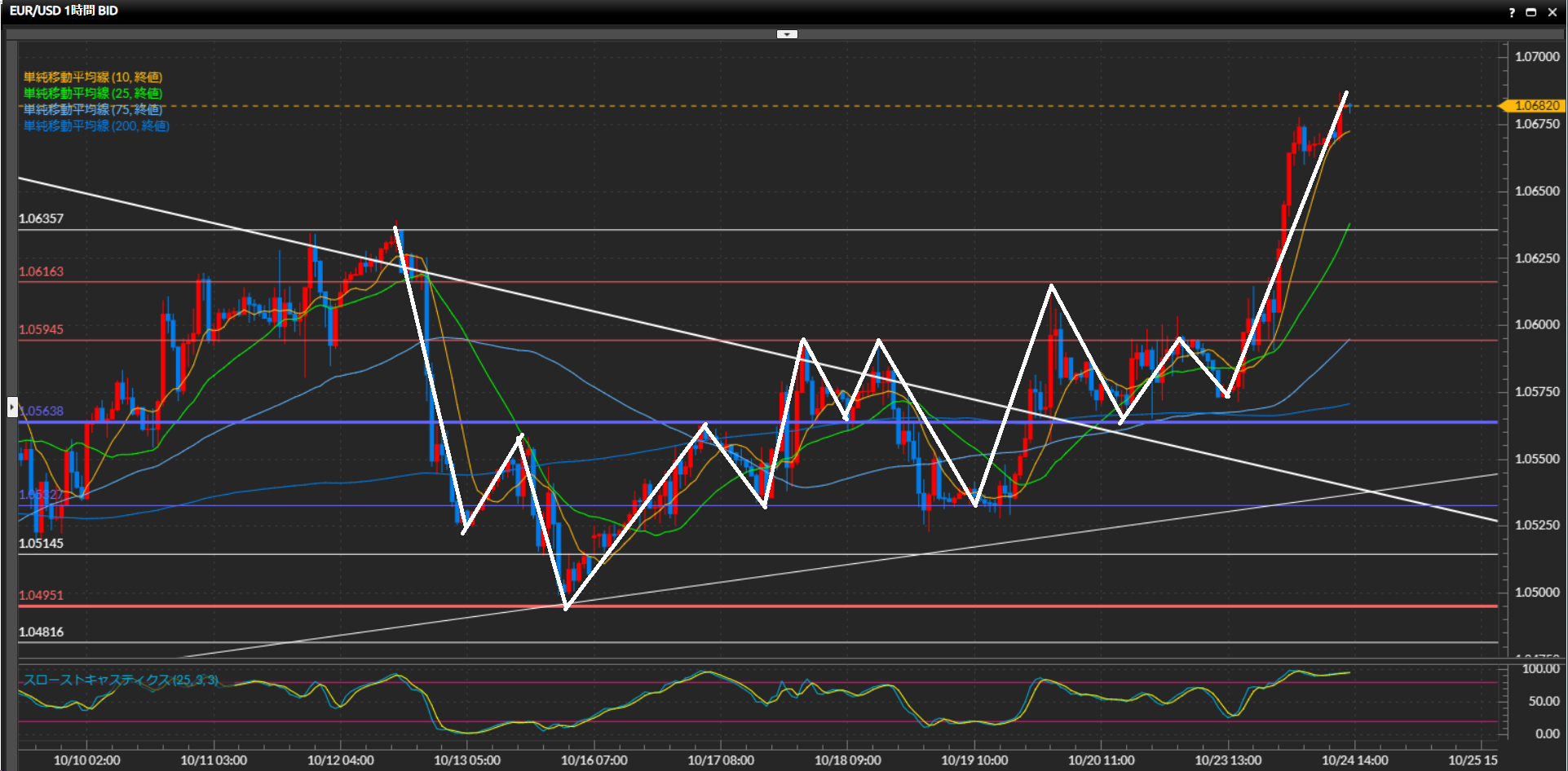This screenshot has height=771, width=1568.
Task: Expand the left side panel arrow
Action: [x=12, y=407]
